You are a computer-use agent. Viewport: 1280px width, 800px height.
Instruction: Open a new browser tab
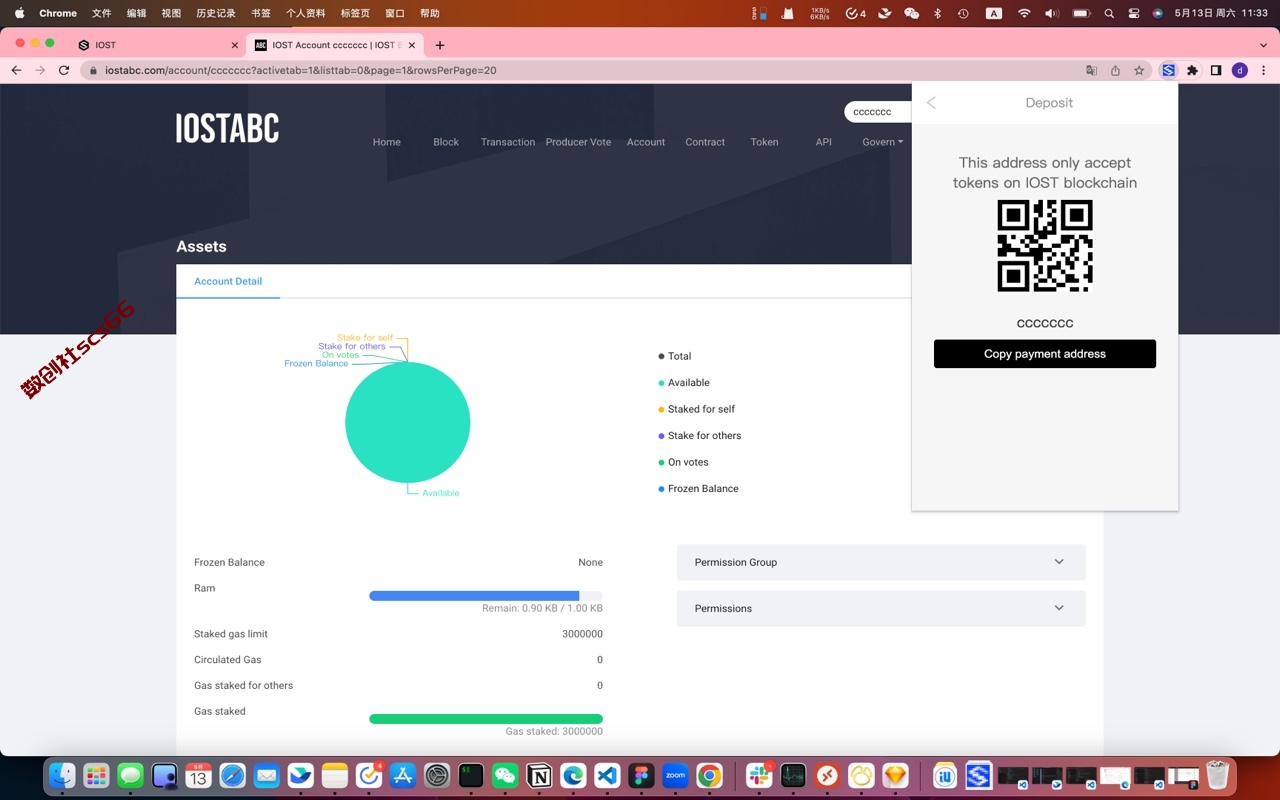point(440,45)
